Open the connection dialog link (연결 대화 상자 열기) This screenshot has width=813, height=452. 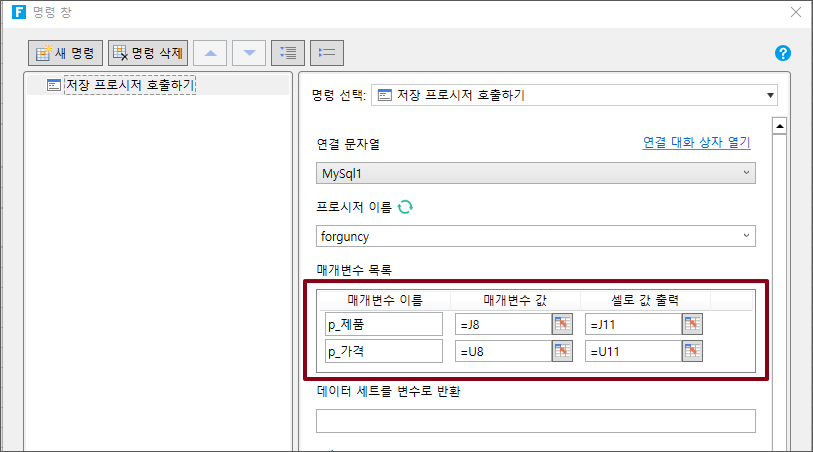tap(696, 143)
